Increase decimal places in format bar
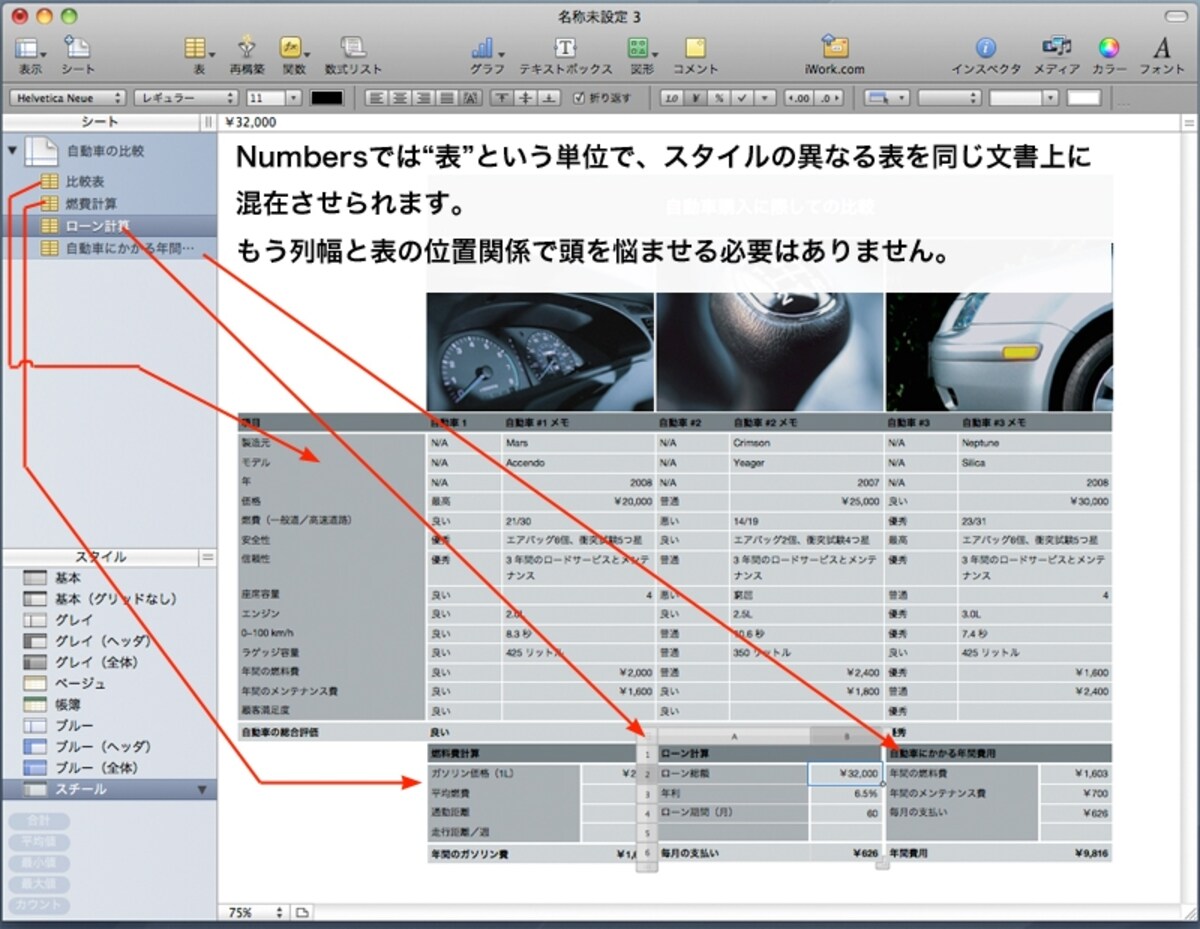 pyautogui.click(x=800, y=98)
